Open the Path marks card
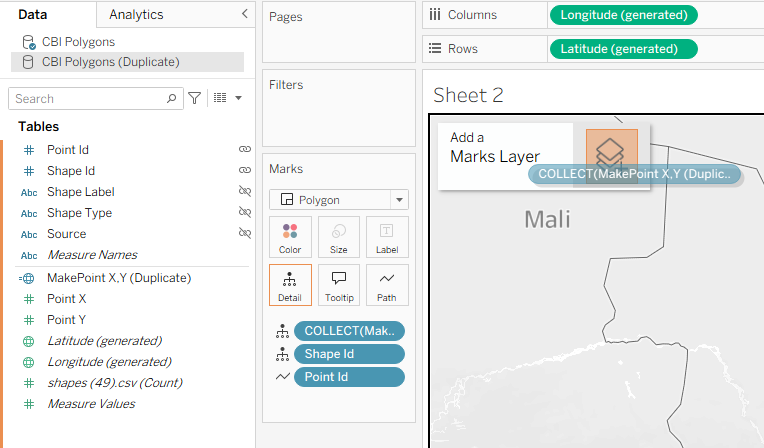The image size is (764, 448). tap(387, 285)
